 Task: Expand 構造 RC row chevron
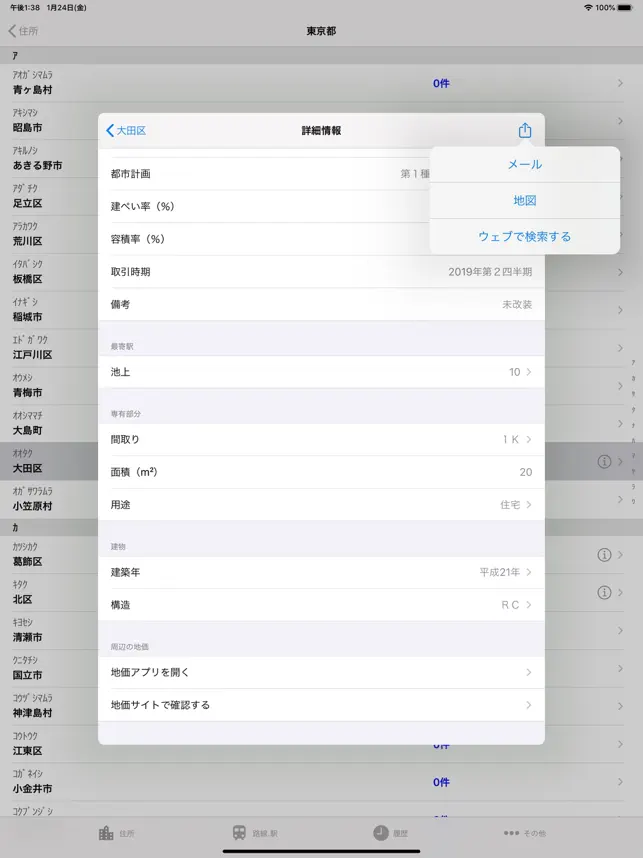pyautogui.click(x=529, y=605)
